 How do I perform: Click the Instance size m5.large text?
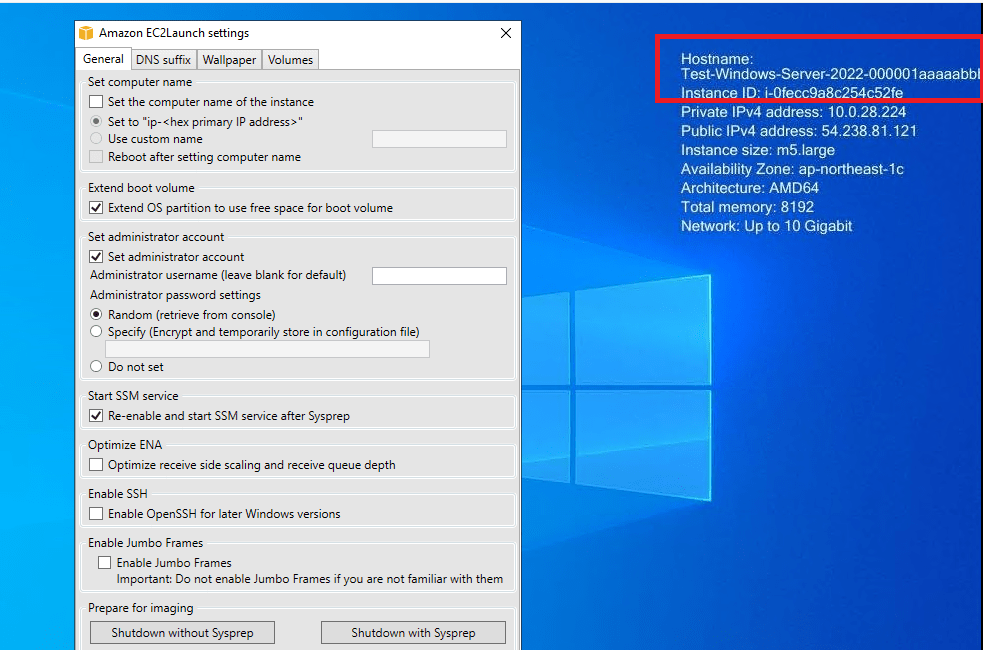[758, 150]
